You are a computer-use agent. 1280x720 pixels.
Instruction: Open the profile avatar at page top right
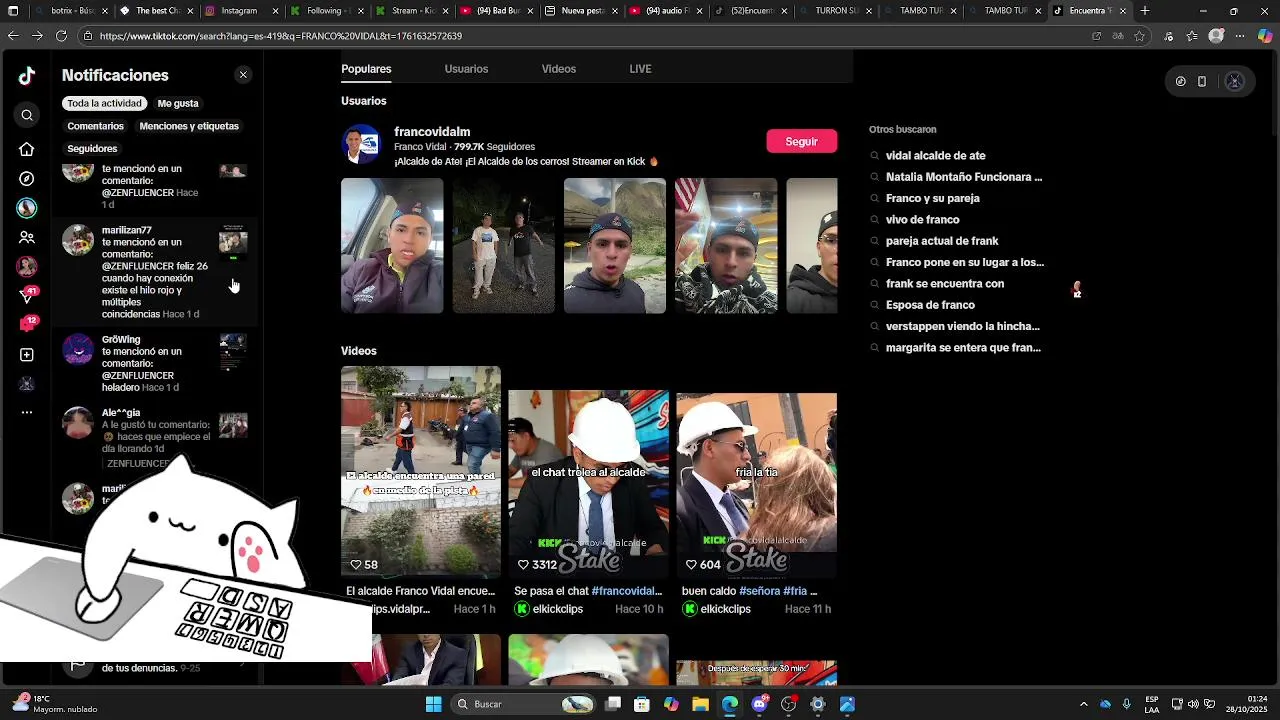point(1234,82)
